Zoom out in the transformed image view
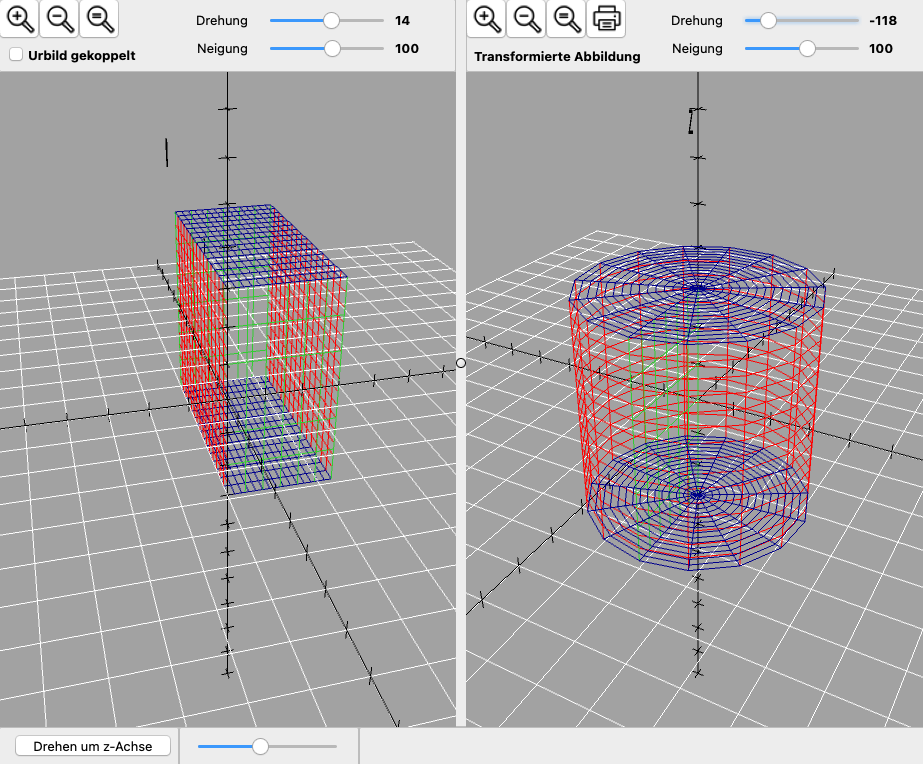923x764 pixels. pyautogui.click(x=526, y=18)
